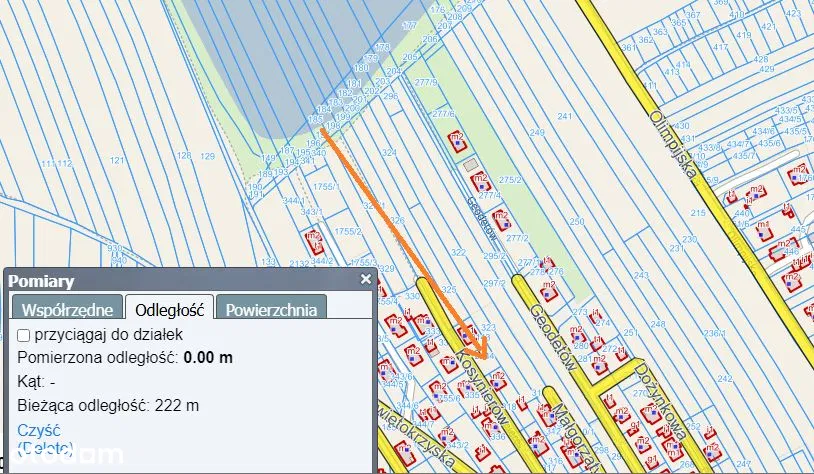The image size is (814, 474).
Task: Close the Pomiary measurement panel
Action: click(366, 279)
